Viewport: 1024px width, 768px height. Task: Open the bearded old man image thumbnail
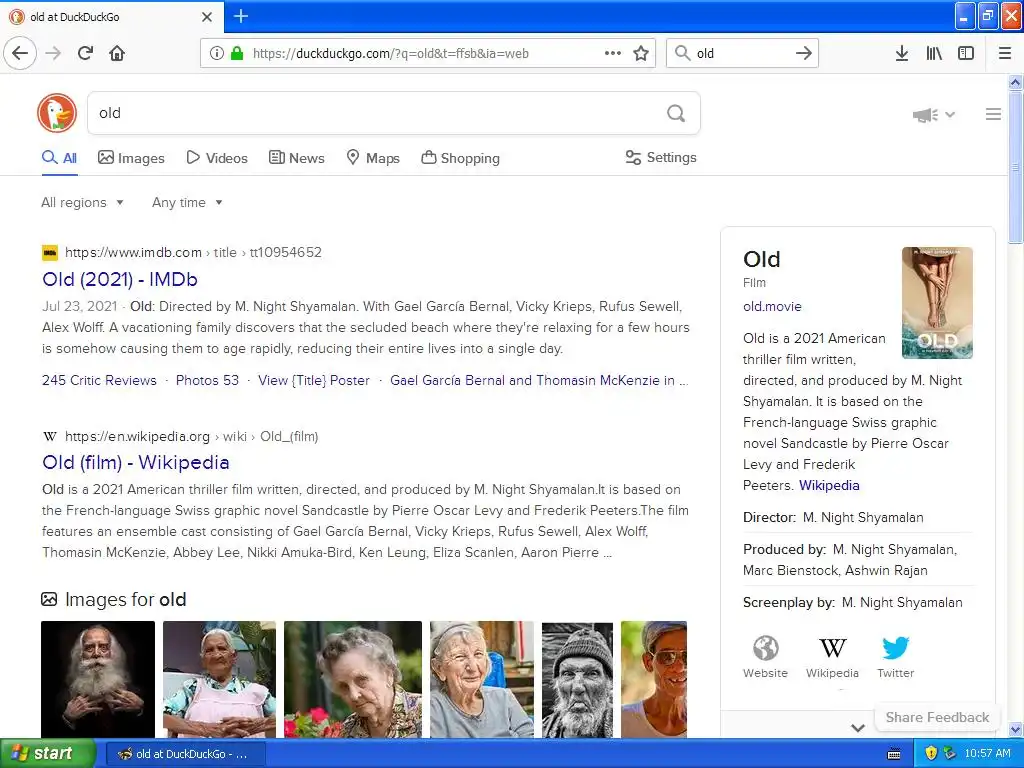(98, 679)
